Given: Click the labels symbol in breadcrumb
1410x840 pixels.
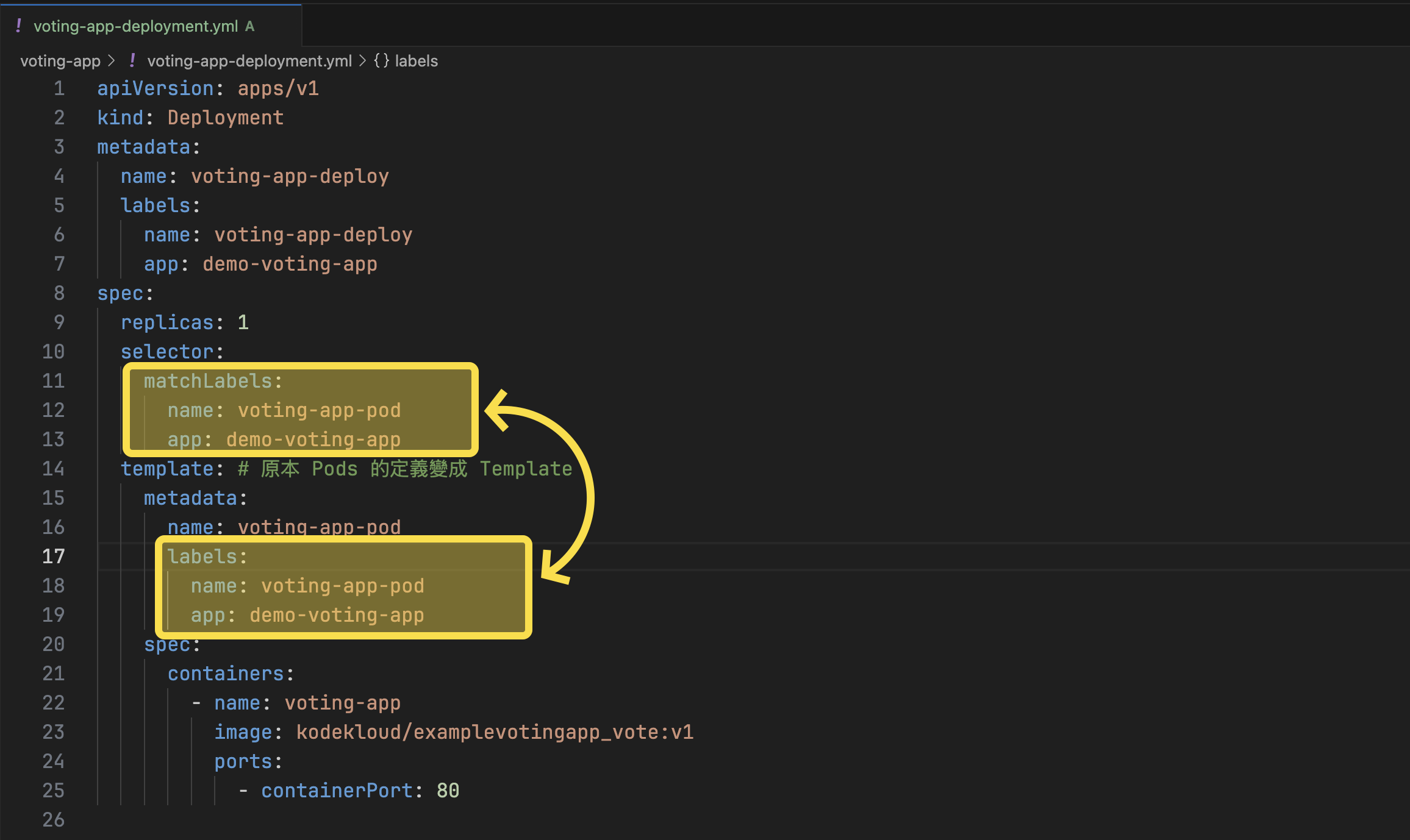Looking at the screenshot, I should coord(417,61).
